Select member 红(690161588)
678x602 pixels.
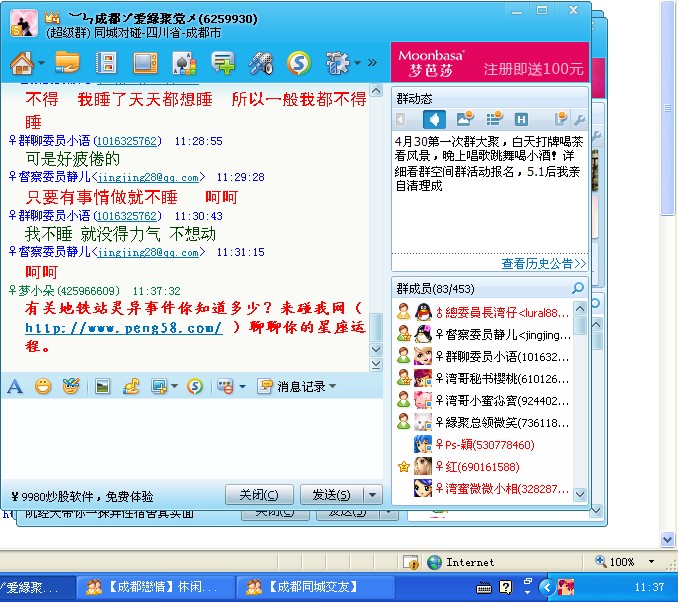tap(484, 467)
